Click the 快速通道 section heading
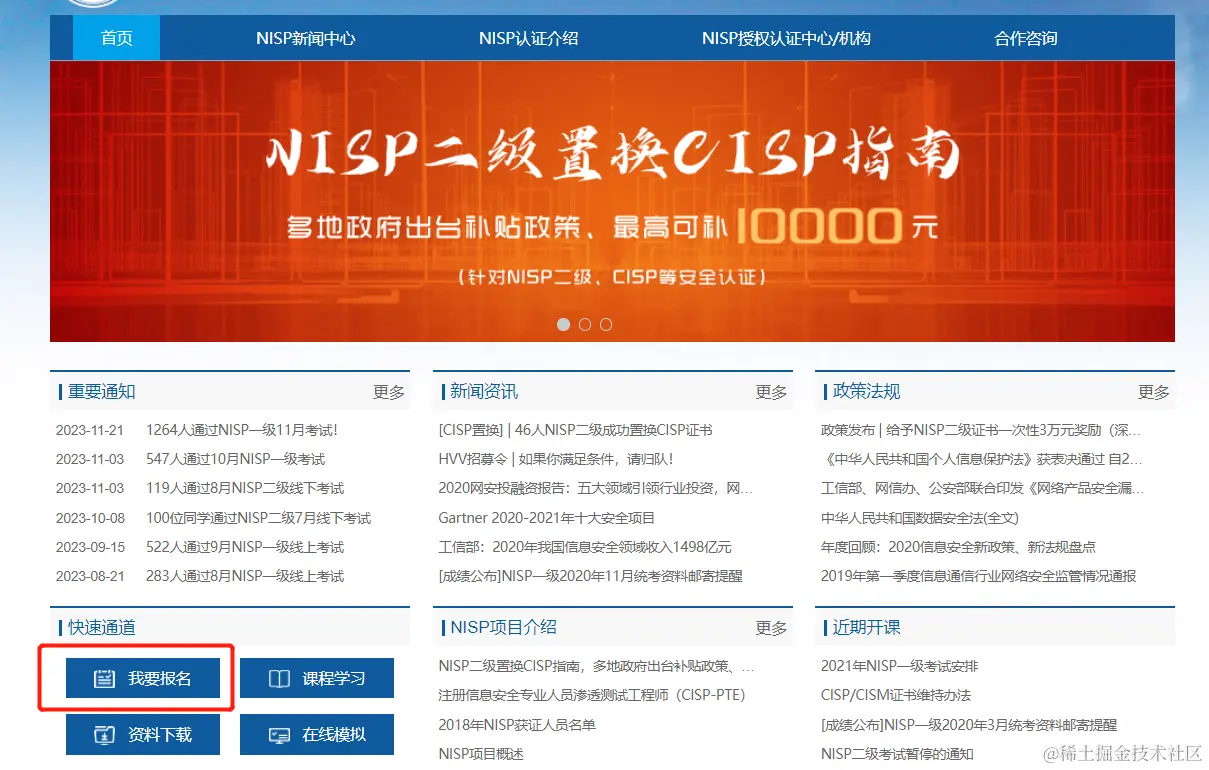The width and height of the screenshot is (1209, 770). (101, 627)
